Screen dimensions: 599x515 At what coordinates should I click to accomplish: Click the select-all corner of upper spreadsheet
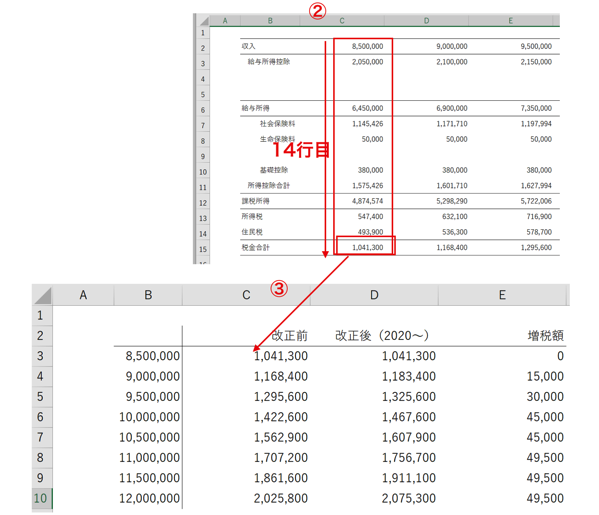tap(203, 21)
